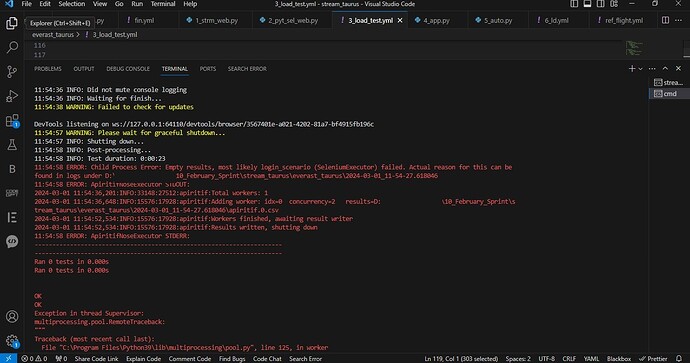Screen dimensions: 690x363
Task: Open YAML language mode selector
Action: 591,359
